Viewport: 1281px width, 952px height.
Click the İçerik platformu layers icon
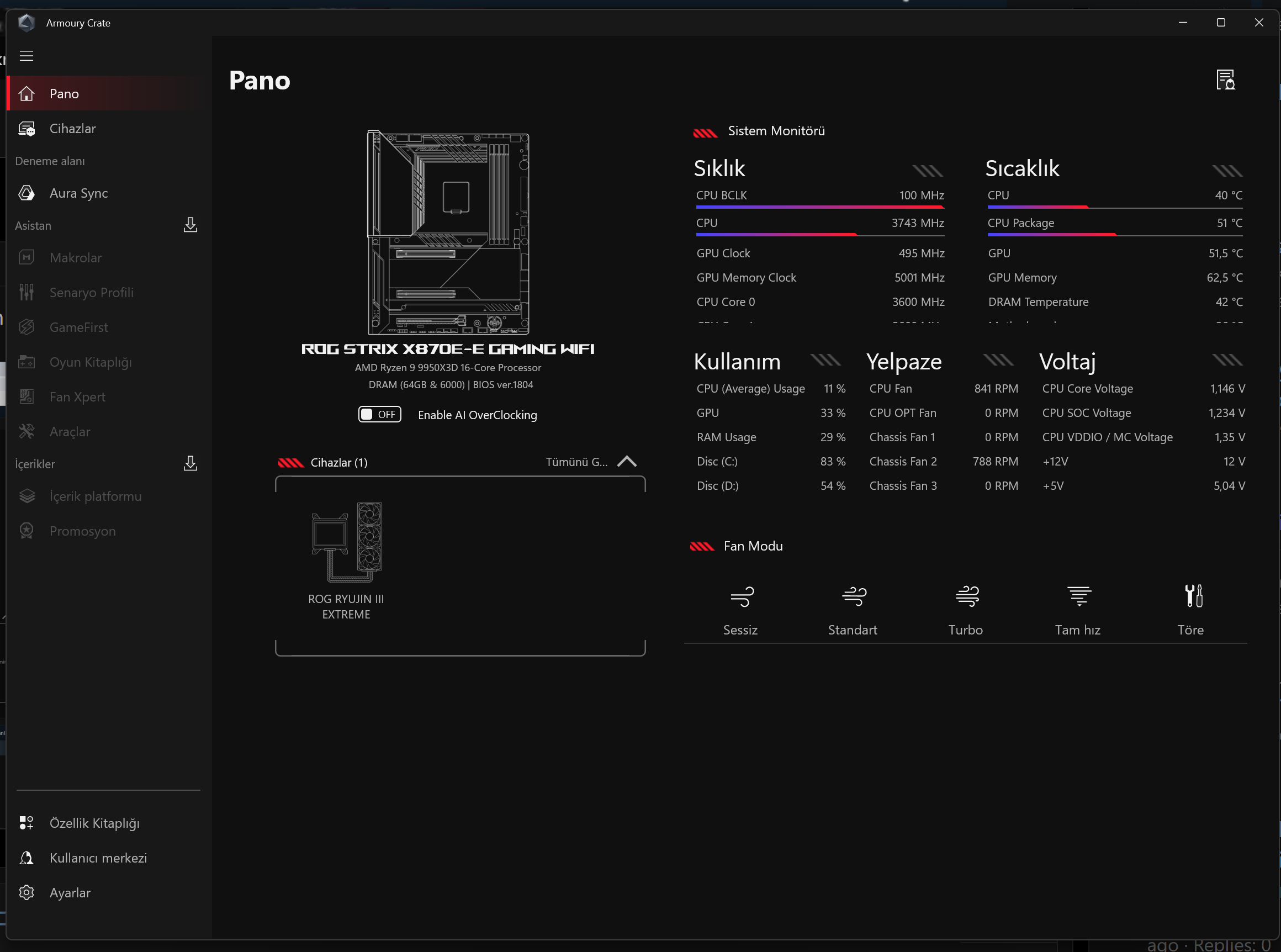27,496
